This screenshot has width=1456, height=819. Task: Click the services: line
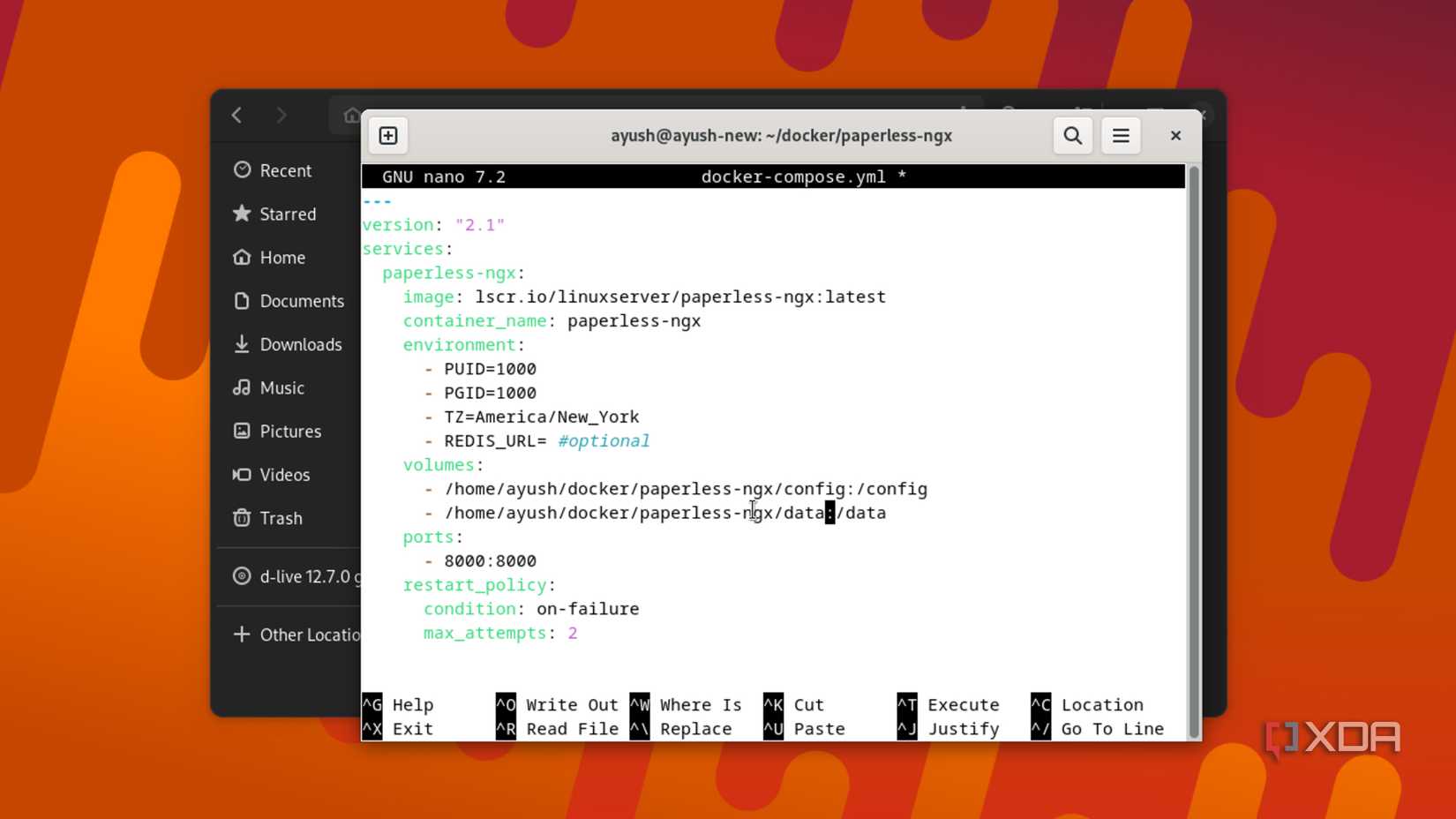pyautogui.click(x=408, y=249)
